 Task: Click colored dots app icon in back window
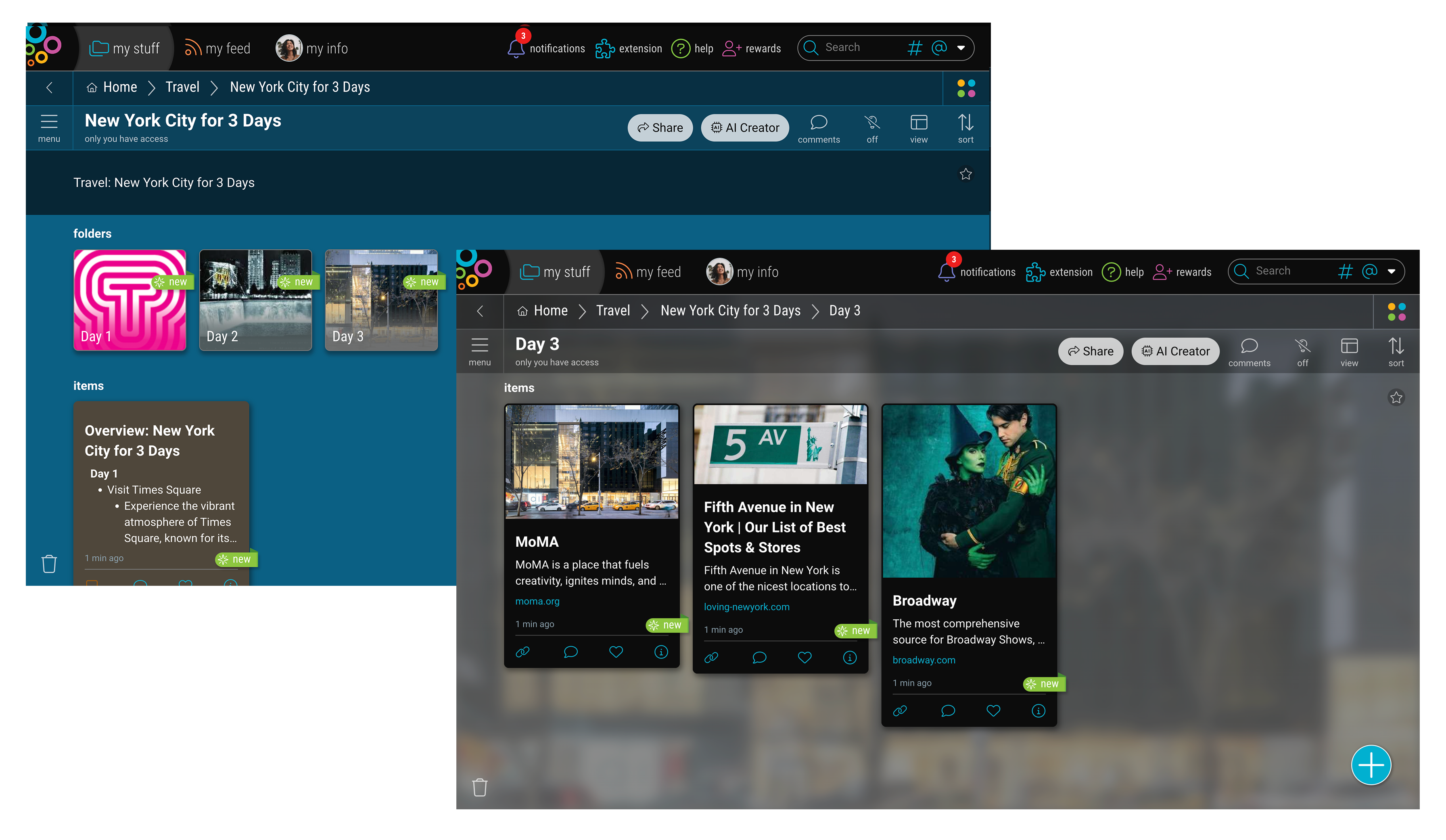[966, 88]
